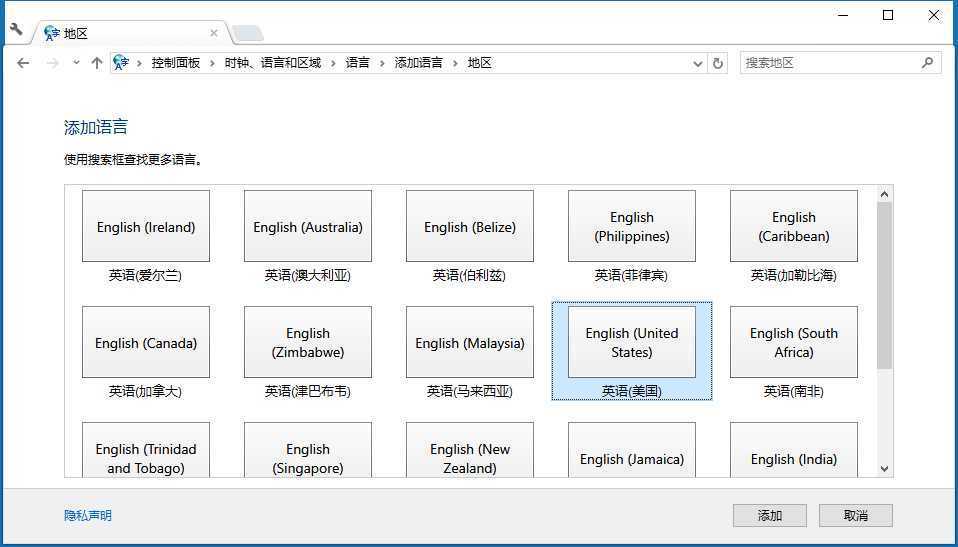Click the 英语(加勒比海) caption

coord(794,276)
